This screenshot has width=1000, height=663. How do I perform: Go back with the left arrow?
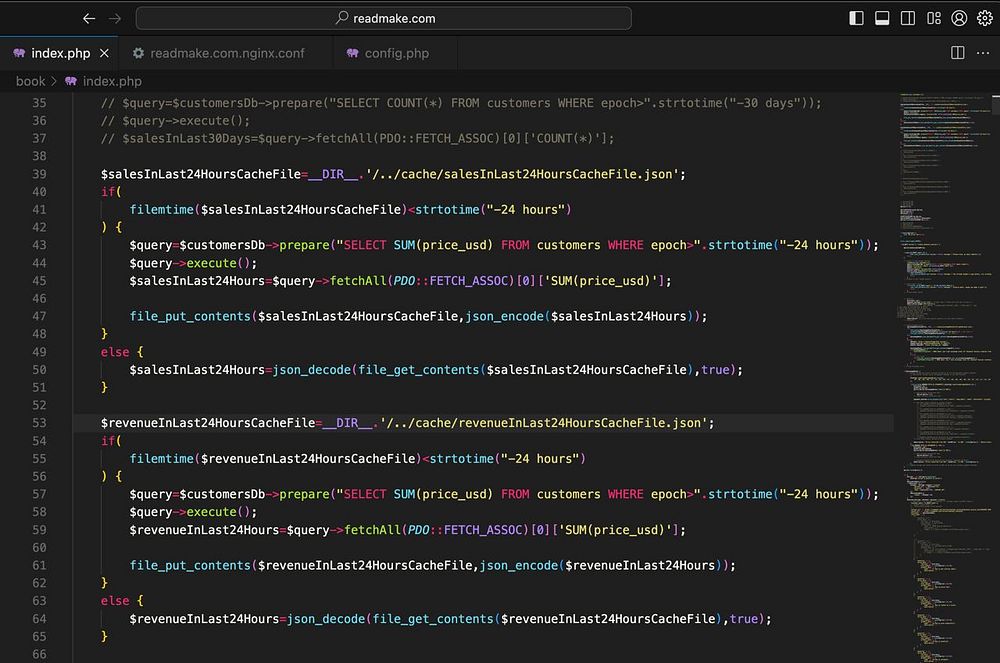click(x=89, y=18)
